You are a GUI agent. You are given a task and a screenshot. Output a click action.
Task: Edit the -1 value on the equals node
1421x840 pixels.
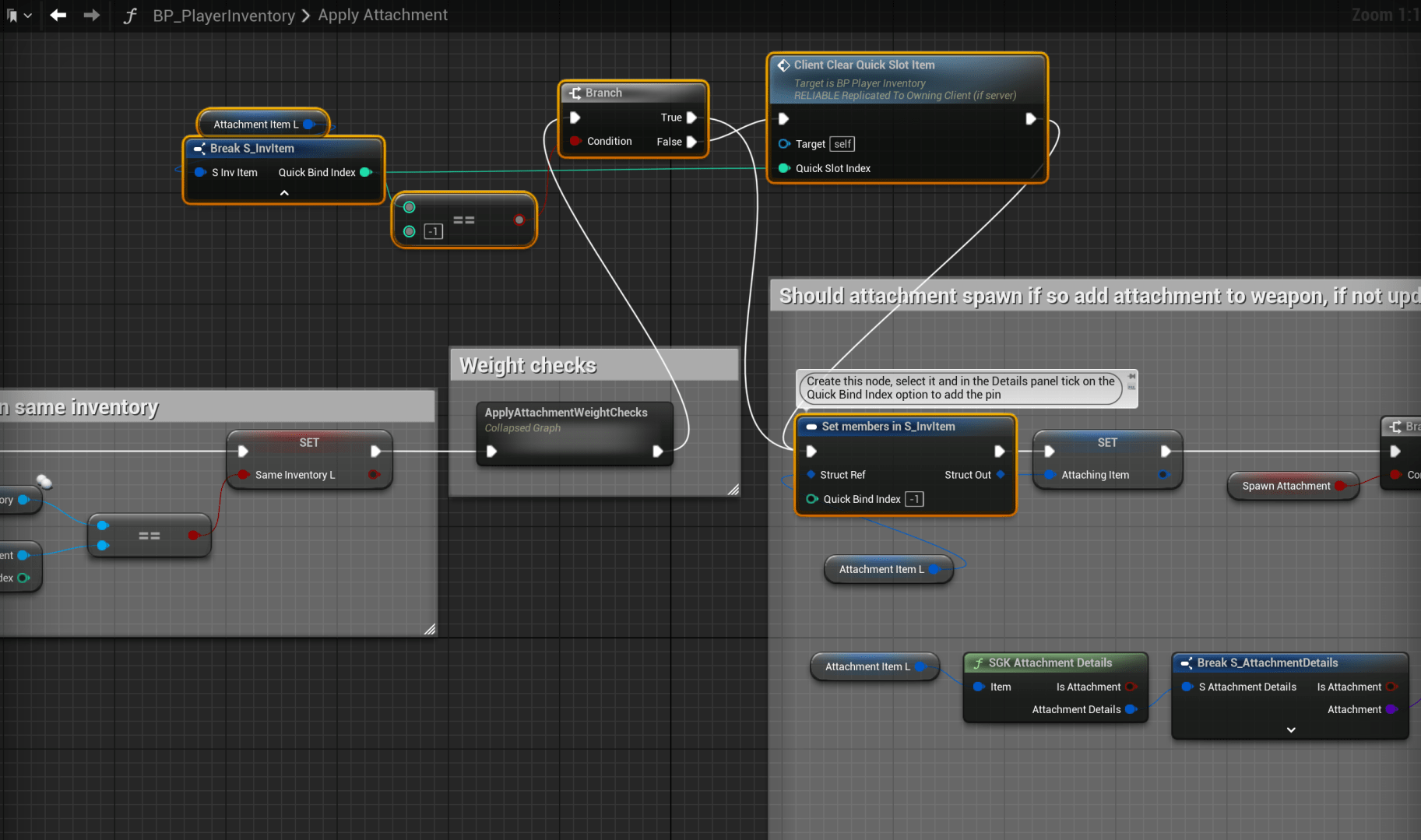click(x=434, y=231)
